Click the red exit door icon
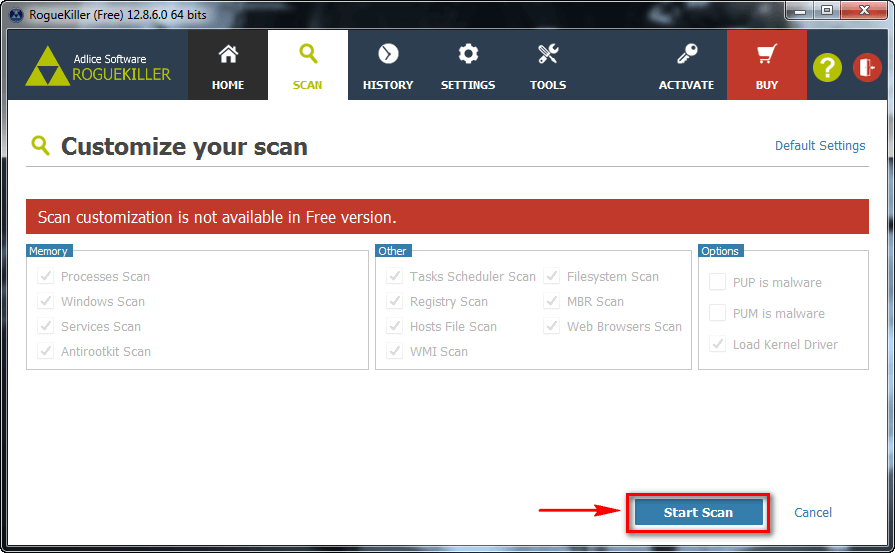This screenshot has height=553, width=895. tap(867, 67)
